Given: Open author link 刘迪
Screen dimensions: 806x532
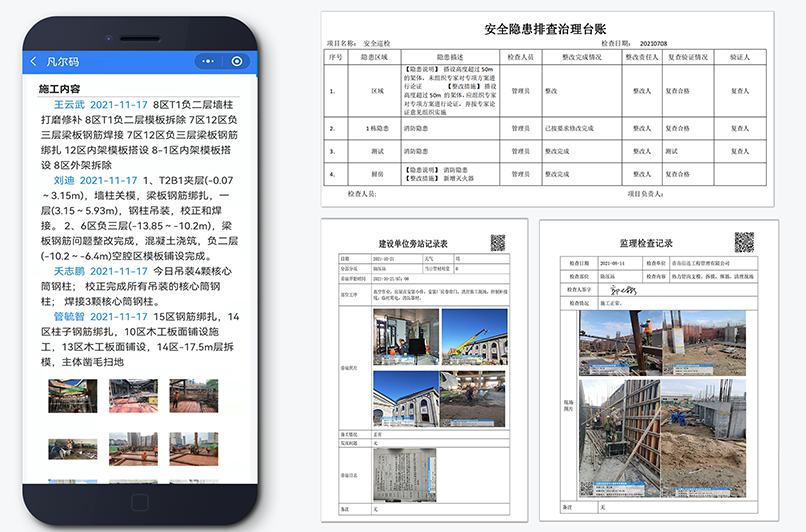Looking at the screenshot, I should click(x=64, y=180).
